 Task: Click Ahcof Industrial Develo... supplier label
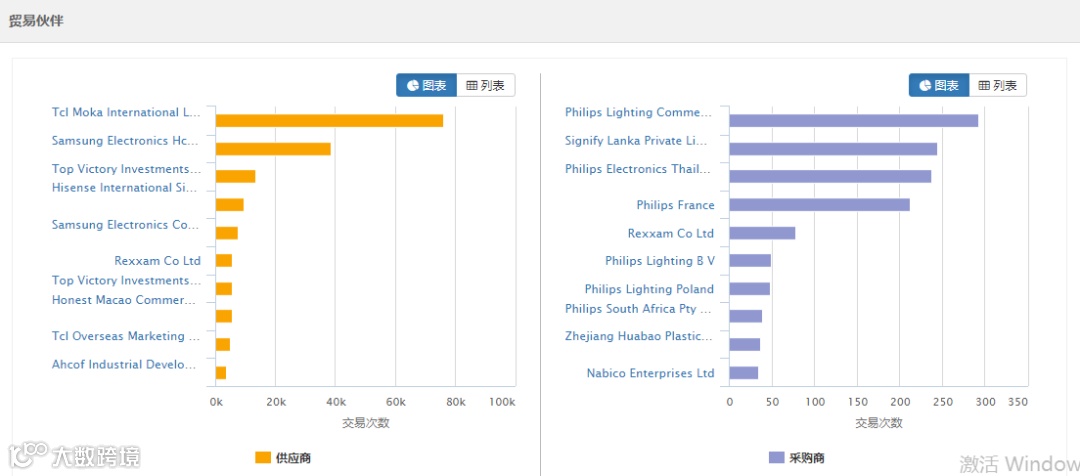coord(126,365)
